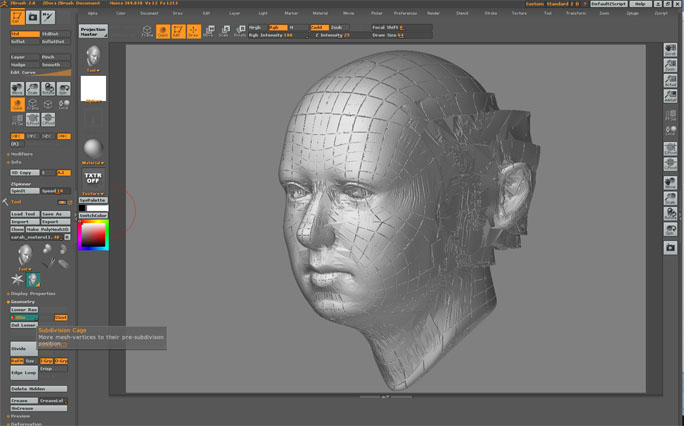
Task: Toggle the Crisp option near Edge Loop
Action: (x=54, y=369)
